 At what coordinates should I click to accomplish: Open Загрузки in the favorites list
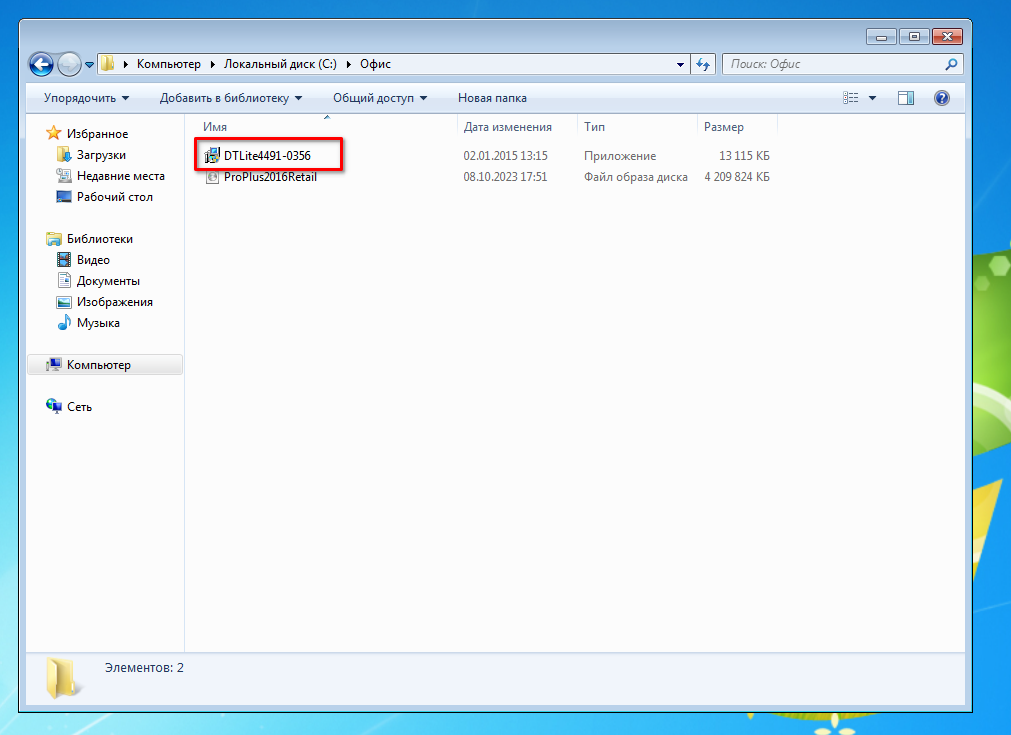coord(101,155)
